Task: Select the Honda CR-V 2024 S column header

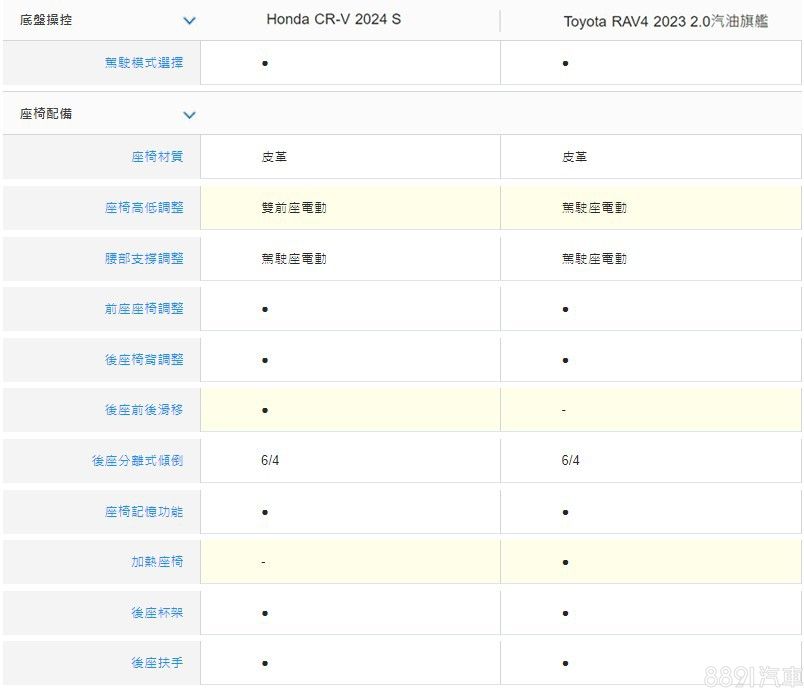Action: click(333, 20)
